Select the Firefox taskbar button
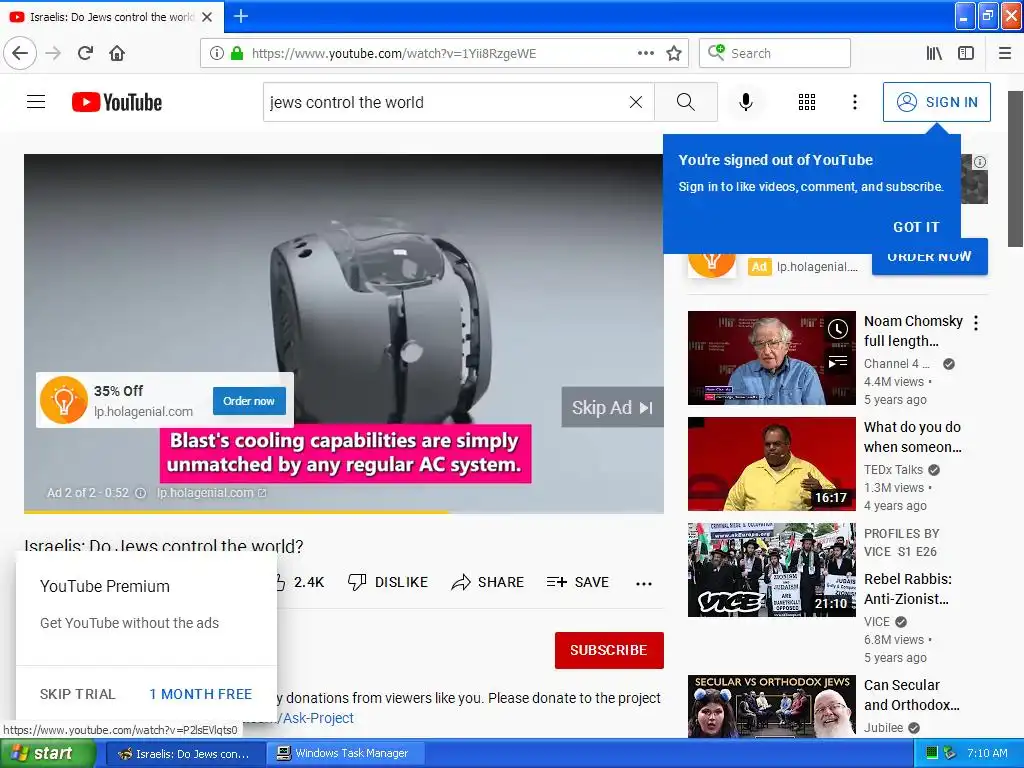1024x768 pixels. [x=185, y=753]
